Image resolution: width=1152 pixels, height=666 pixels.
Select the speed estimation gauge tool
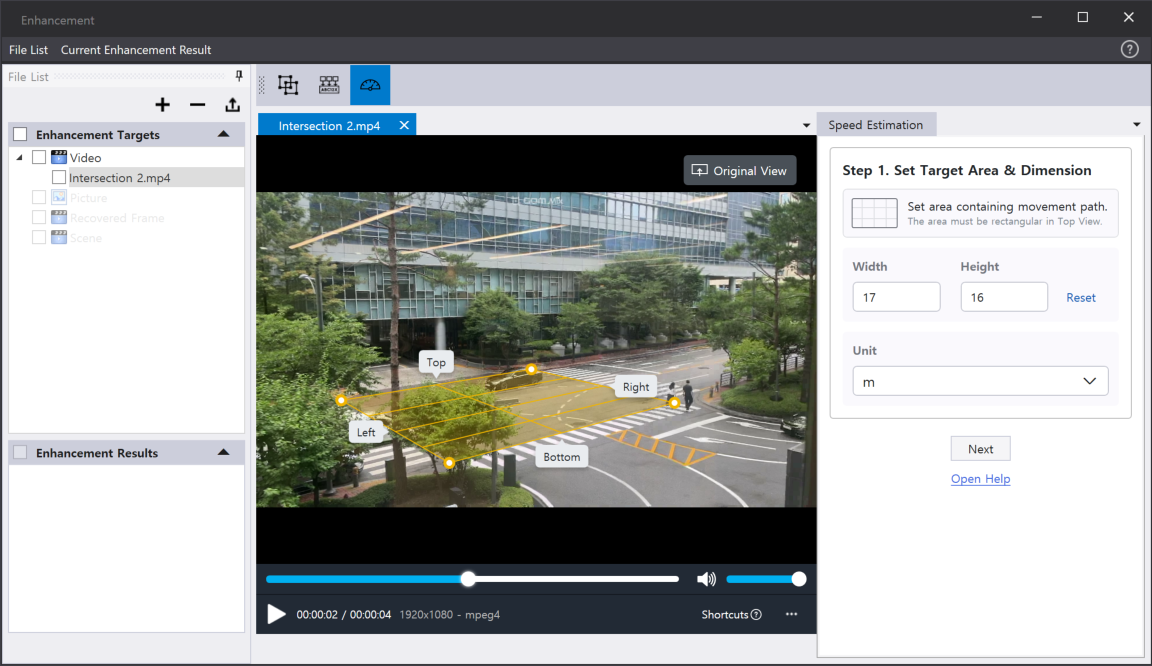370,86
